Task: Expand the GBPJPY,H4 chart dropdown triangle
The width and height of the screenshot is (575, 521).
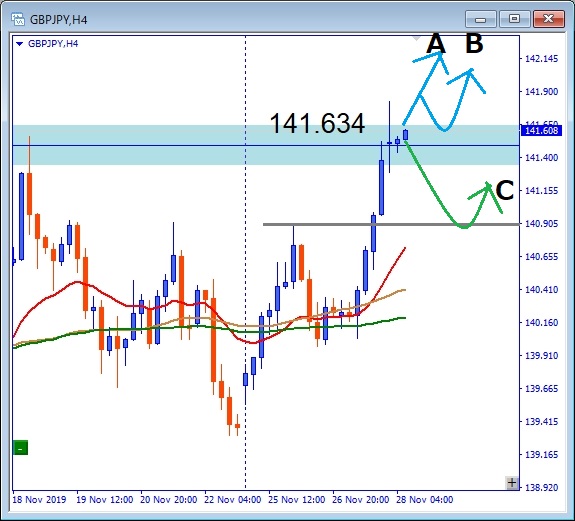Action: coord(20,44)
